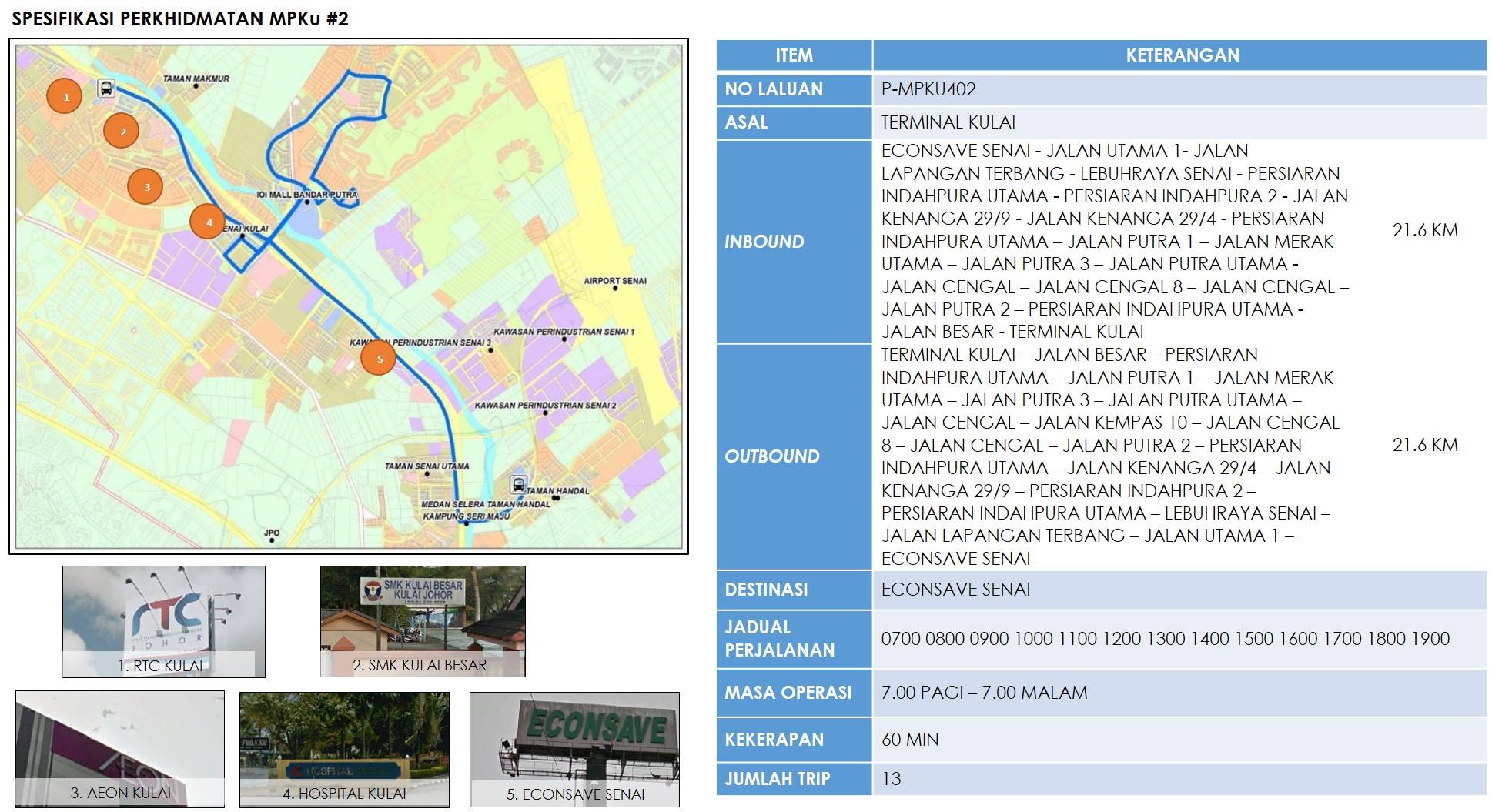This screenshot has width=1492, height=812.
Task: Select orange map marker number 1
Action: [65, 96]
